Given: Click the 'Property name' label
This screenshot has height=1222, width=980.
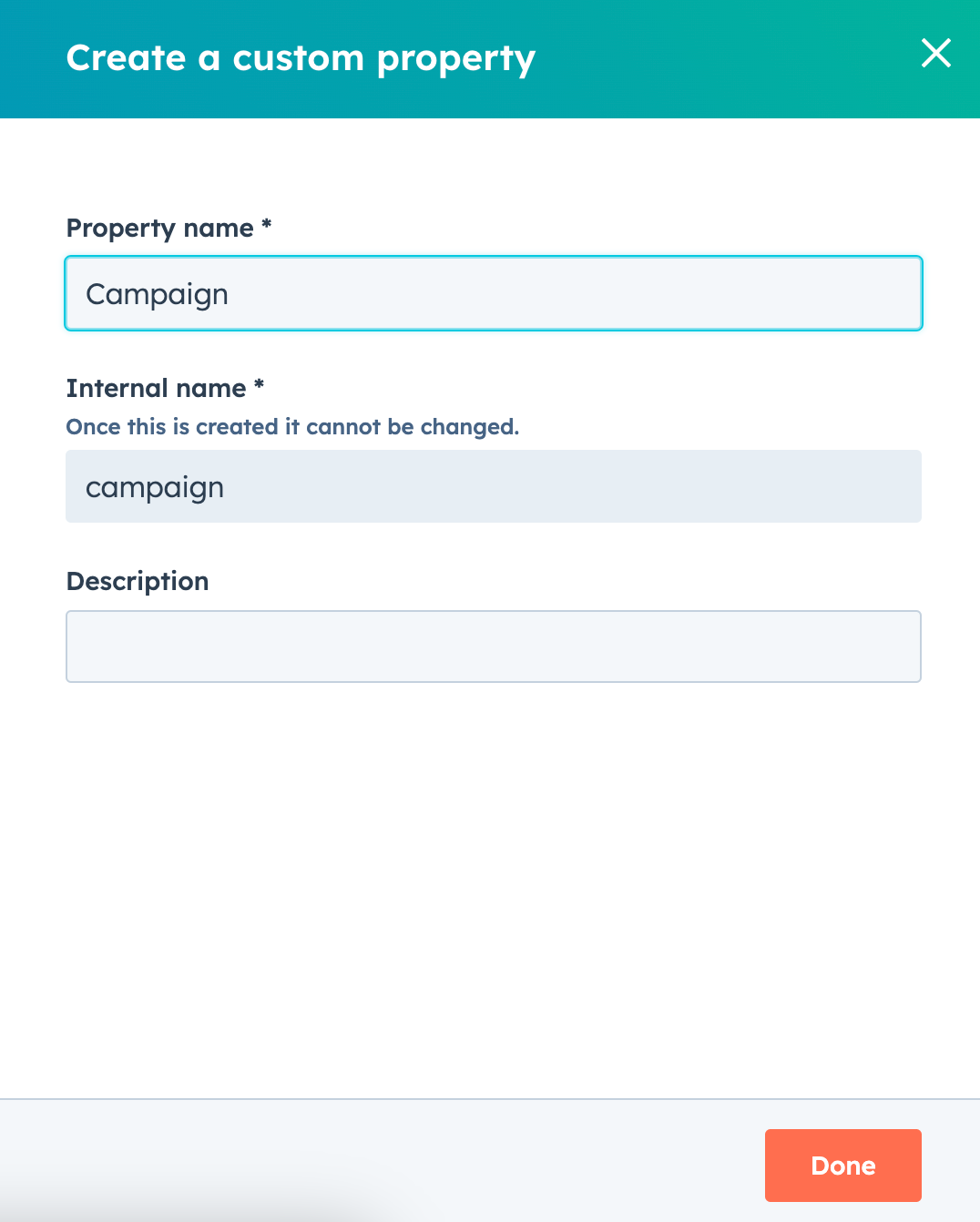Looking at the screenshot, I should 160,228.
